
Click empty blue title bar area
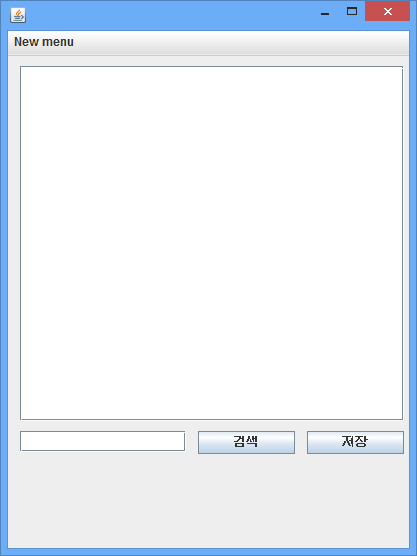pyautogui.click(x=170, y=15)
